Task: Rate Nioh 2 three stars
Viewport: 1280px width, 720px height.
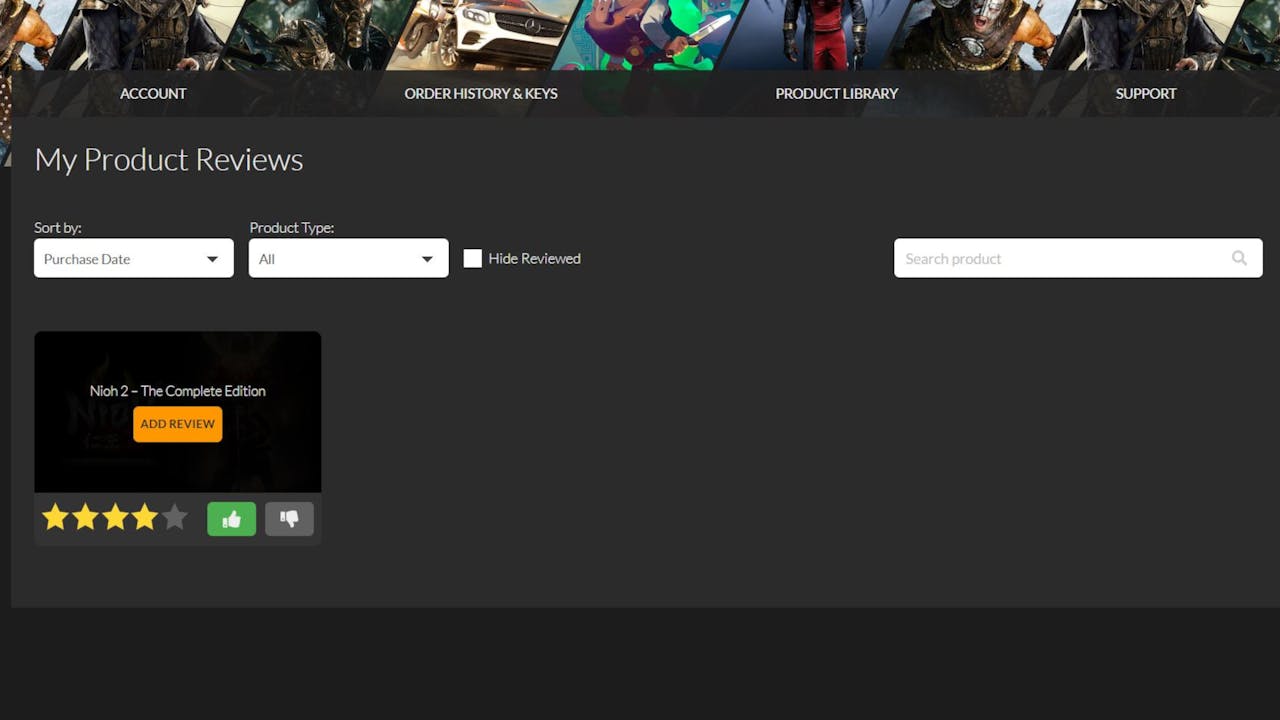Action: (x=115, y=517)
